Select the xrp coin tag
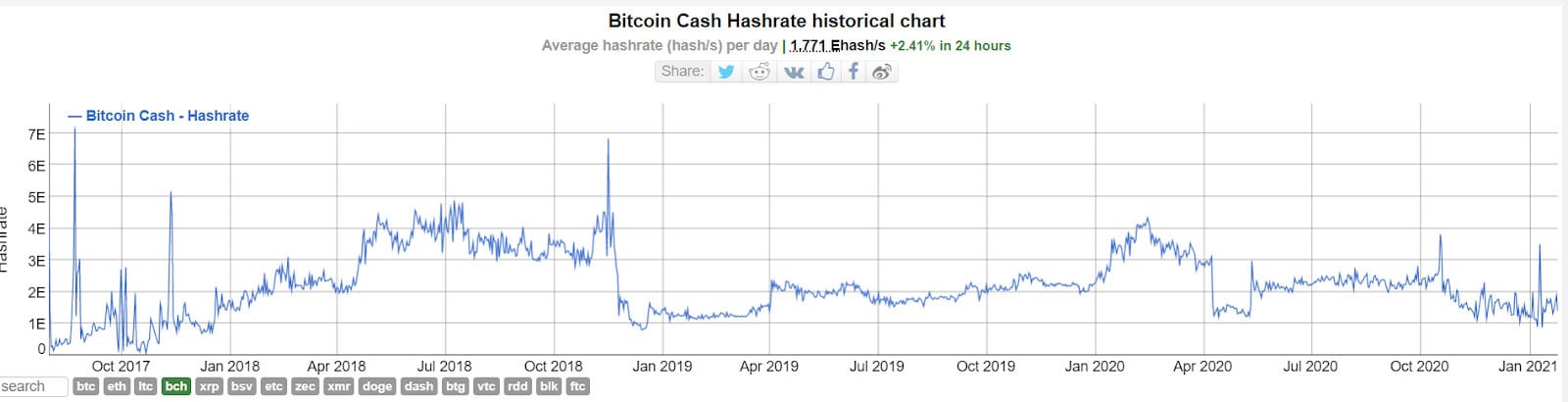The image size is (1568, 402). point(210,386)
